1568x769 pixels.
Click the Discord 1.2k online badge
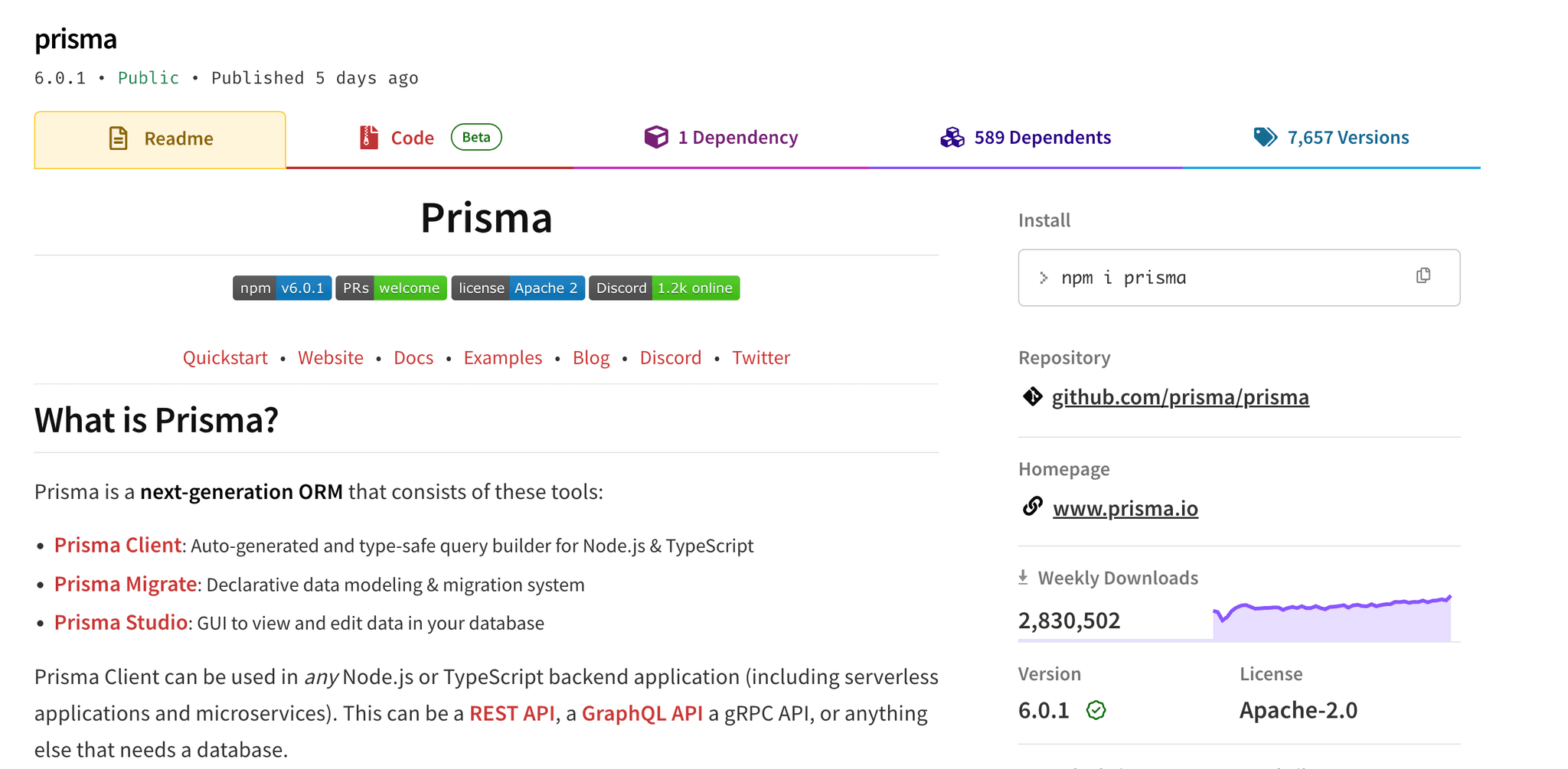(665, 288)
